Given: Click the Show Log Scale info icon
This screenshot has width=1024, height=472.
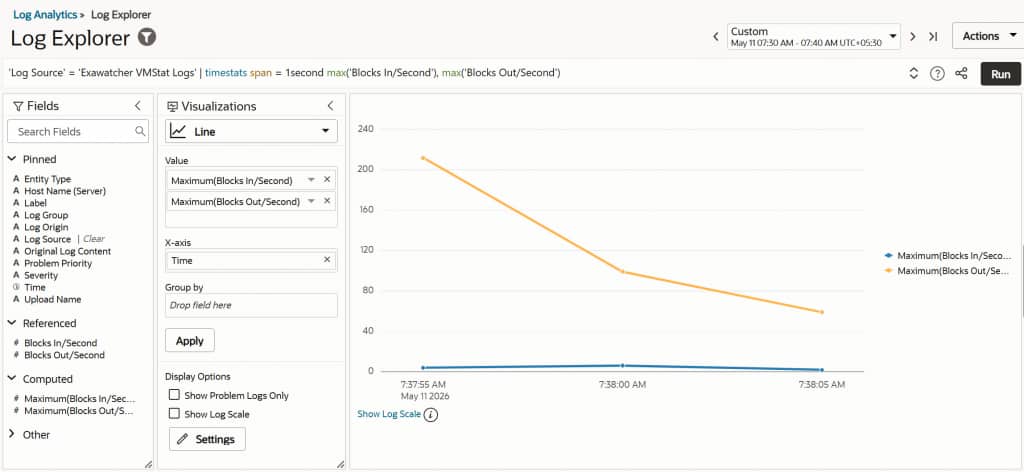Looking at the screenshot, I should [430, 415].
